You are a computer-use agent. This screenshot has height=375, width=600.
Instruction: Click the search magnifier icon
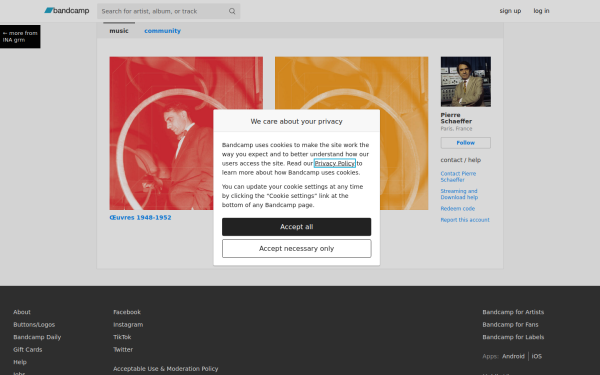232,11
